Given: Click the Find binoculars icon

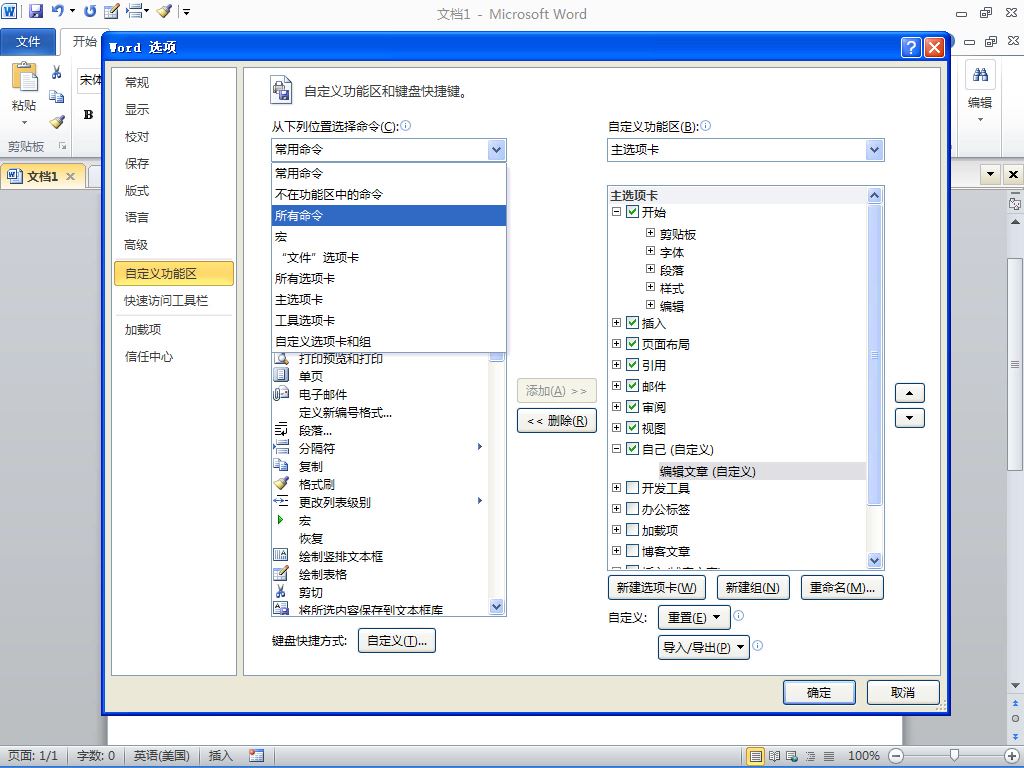Looking at the screenshot, I should tap(980, 75).
